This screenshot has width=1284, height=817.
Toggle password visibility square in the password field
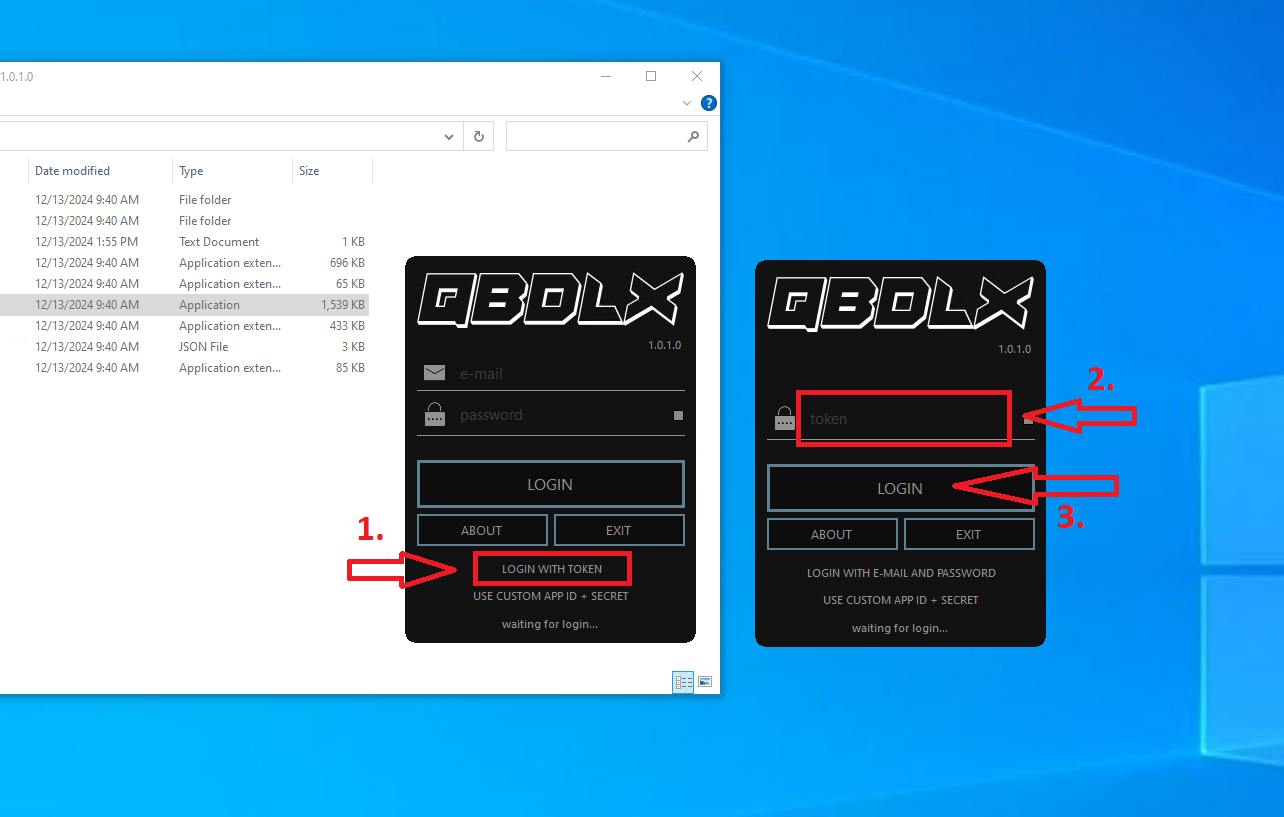[x=678, y=415]
